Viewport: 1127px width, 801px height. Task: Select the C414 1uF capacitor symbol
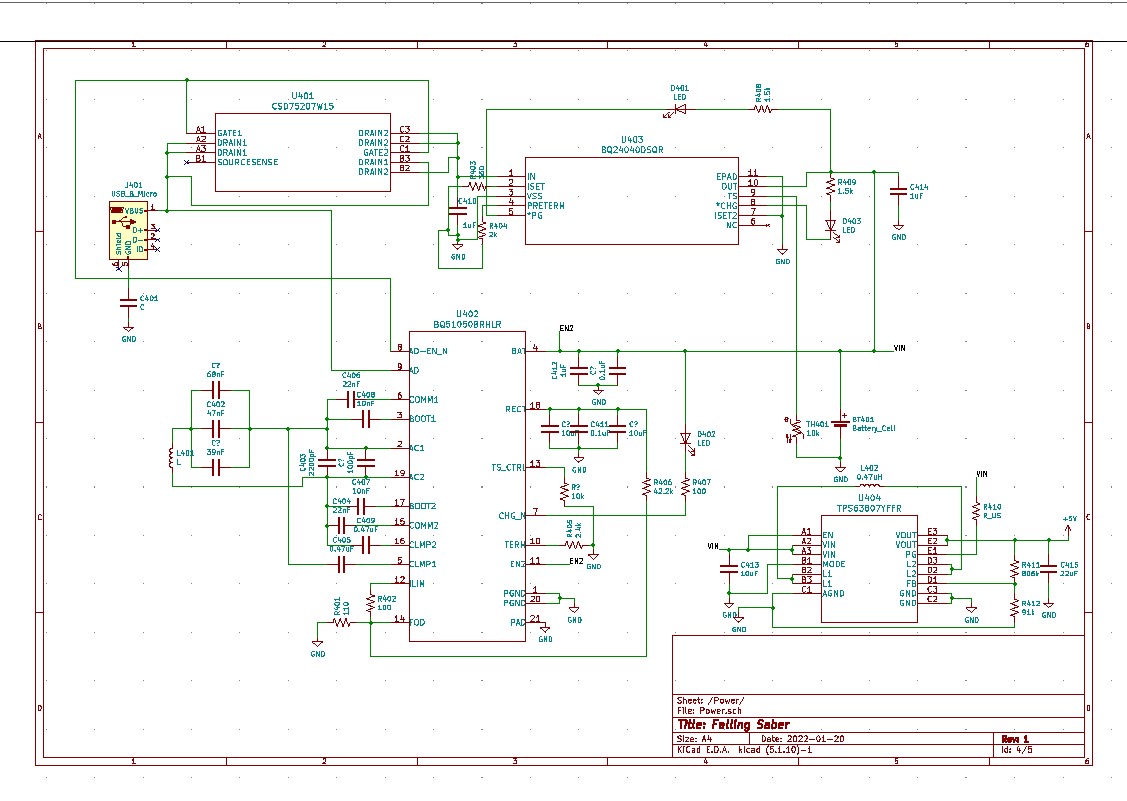coord(899,190)
